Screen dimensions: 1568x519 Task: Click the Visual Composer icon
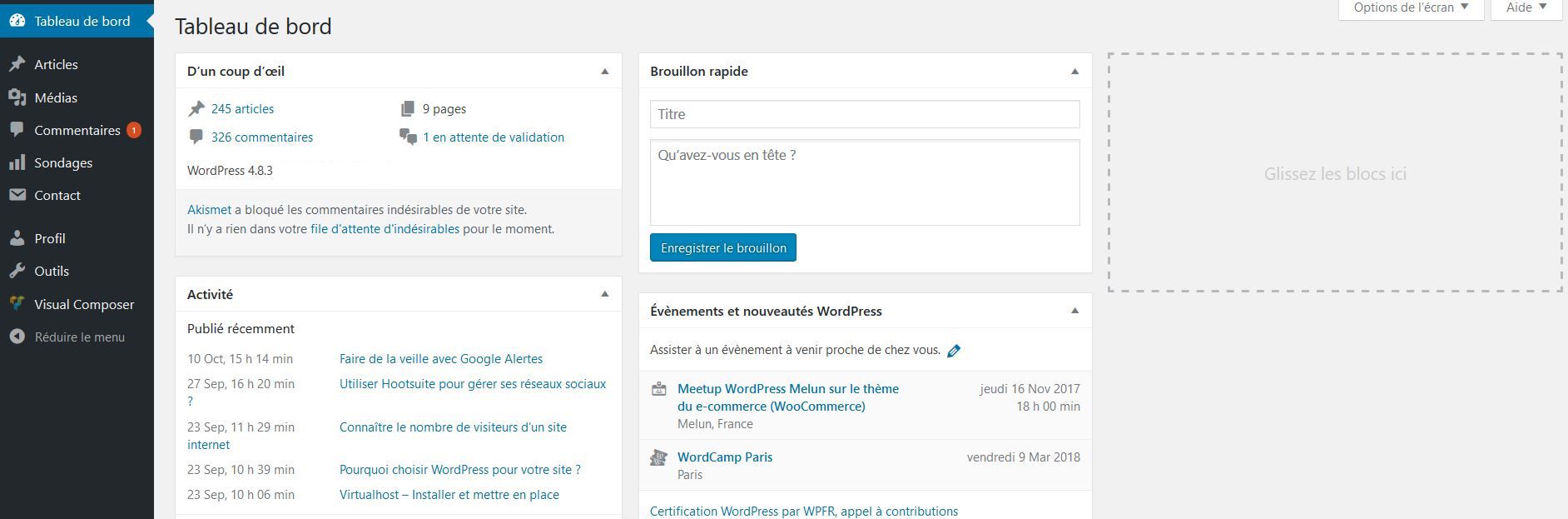17,304
